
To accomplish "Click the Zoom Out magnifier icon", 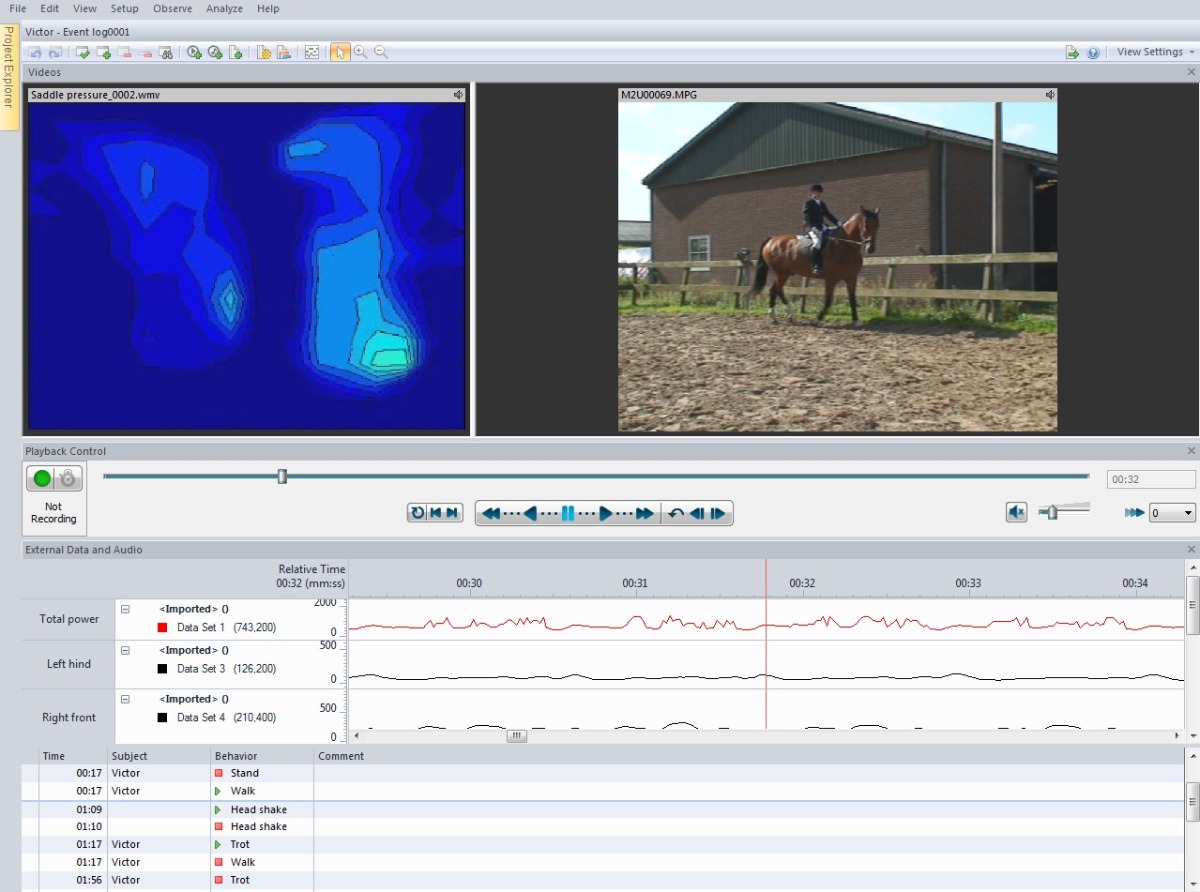I will click(381, 53).
